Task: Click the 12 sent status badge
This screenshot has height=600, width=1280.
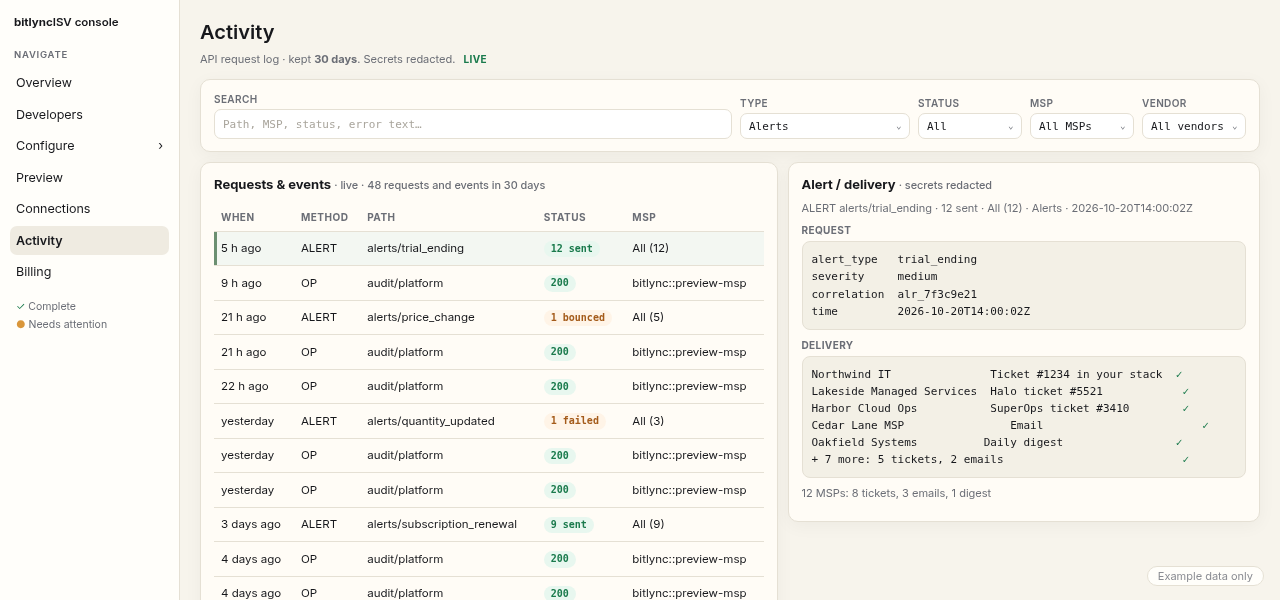Action: (571, 248)
